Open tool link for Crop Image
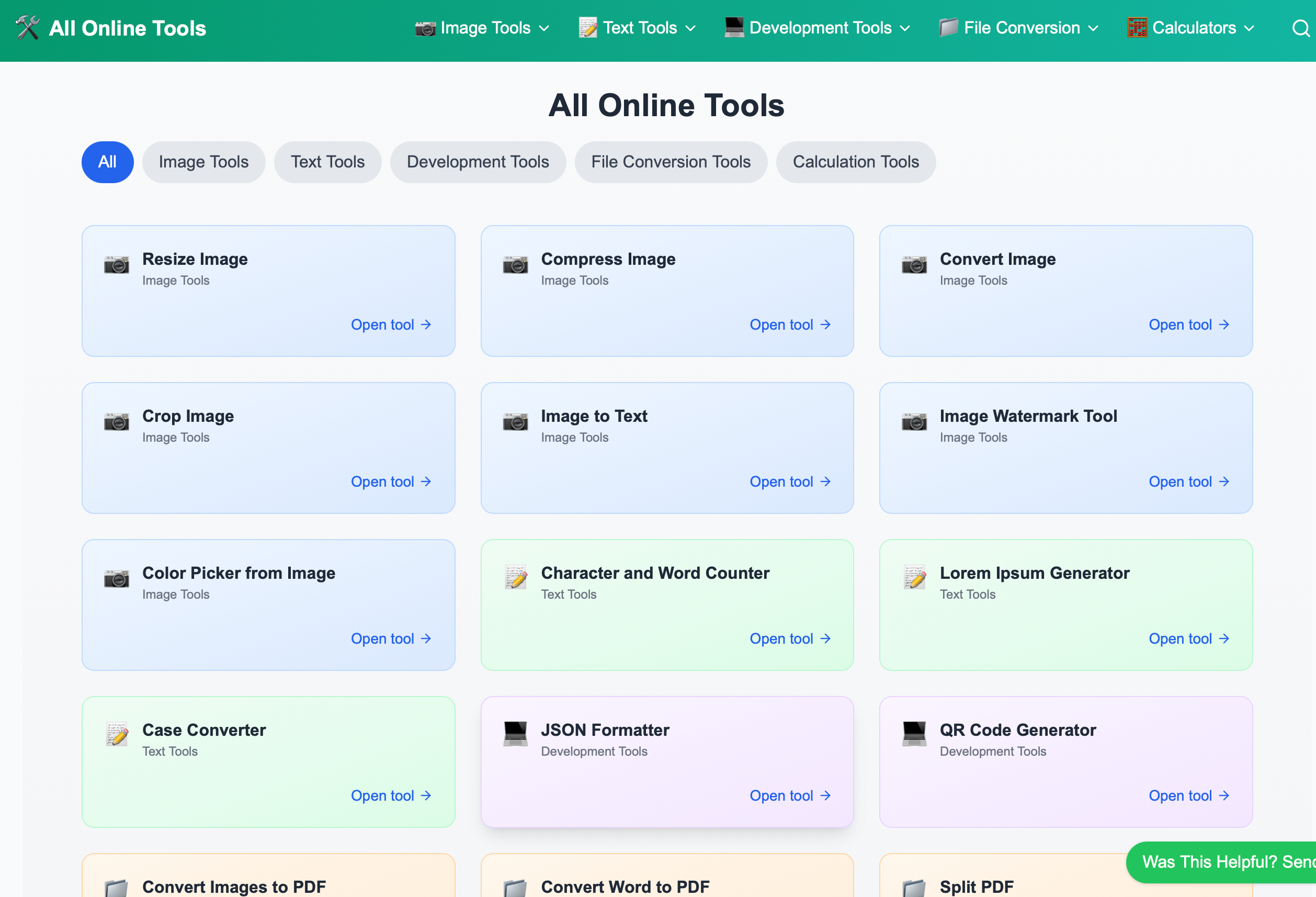Screen dimensions: 1316x897 (x=391, y=481)
